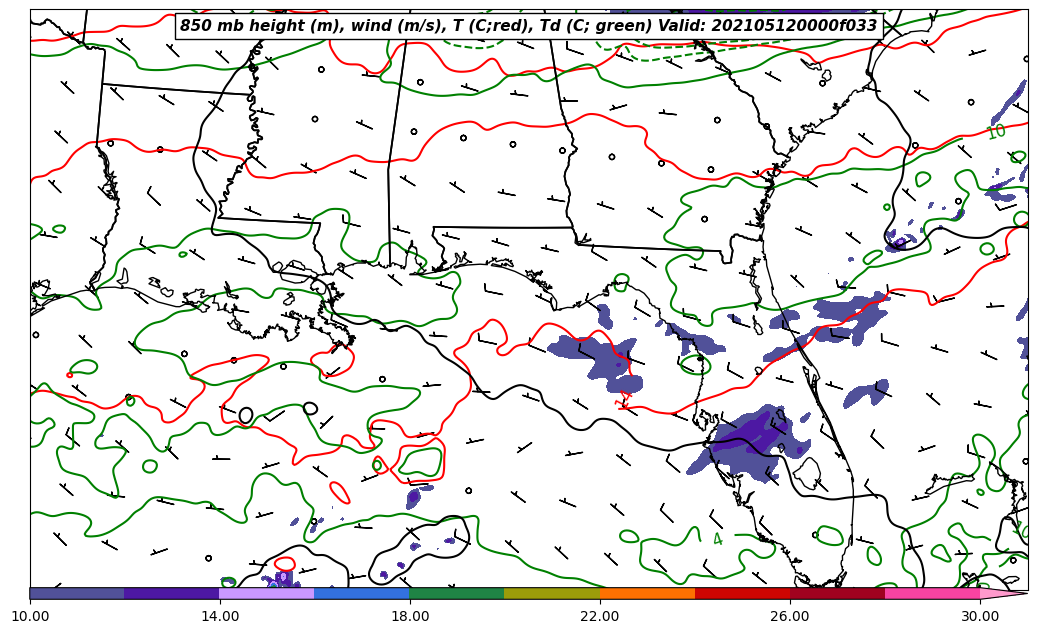Click the red temperature contour label 14
1037x633 pixels.
click(624, 400)
